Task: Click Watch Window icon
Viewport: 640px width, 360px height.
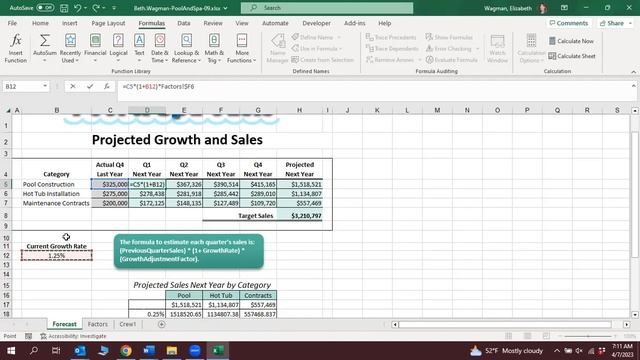Action: coord(497,48)
